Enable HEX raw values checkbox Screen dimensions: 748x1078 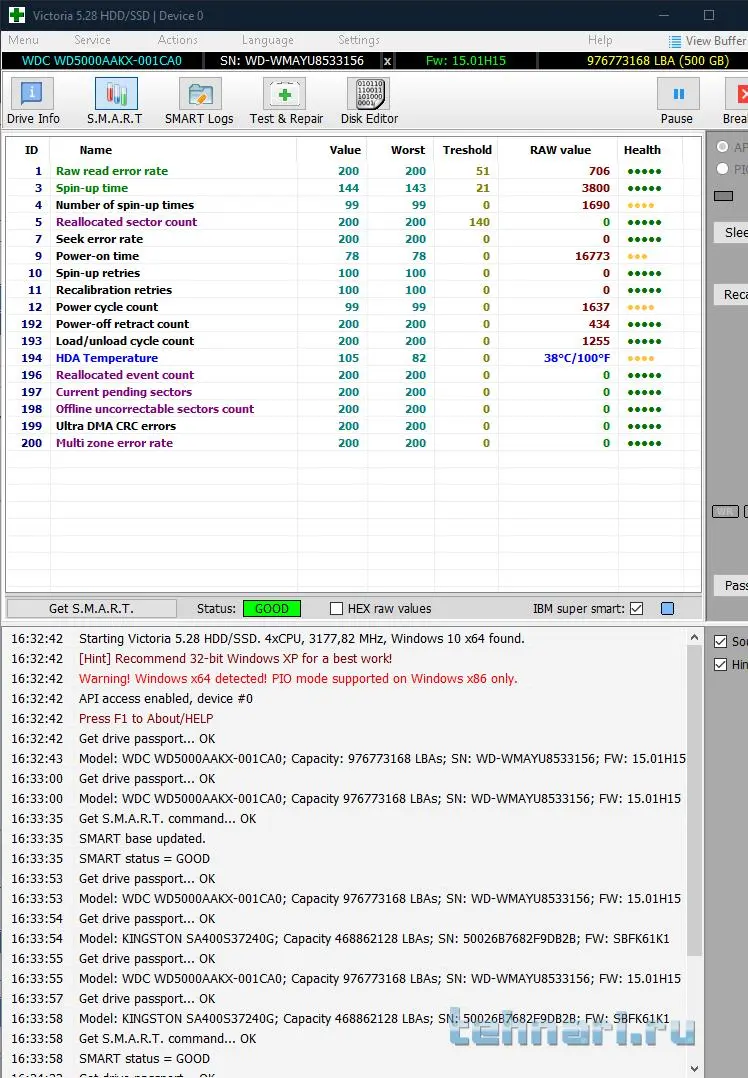[336, 608]
